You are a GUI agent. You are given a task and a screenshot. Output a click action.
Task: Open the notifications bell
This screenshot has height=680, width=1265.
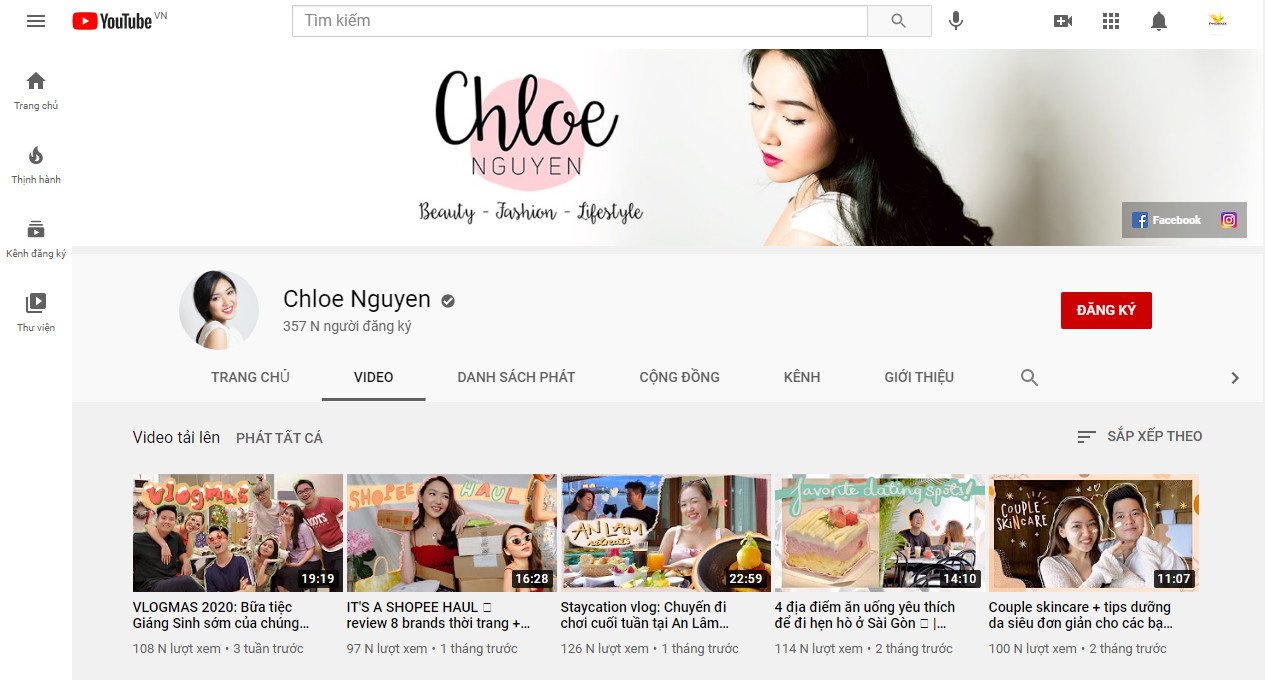[x=1159, y=20]
